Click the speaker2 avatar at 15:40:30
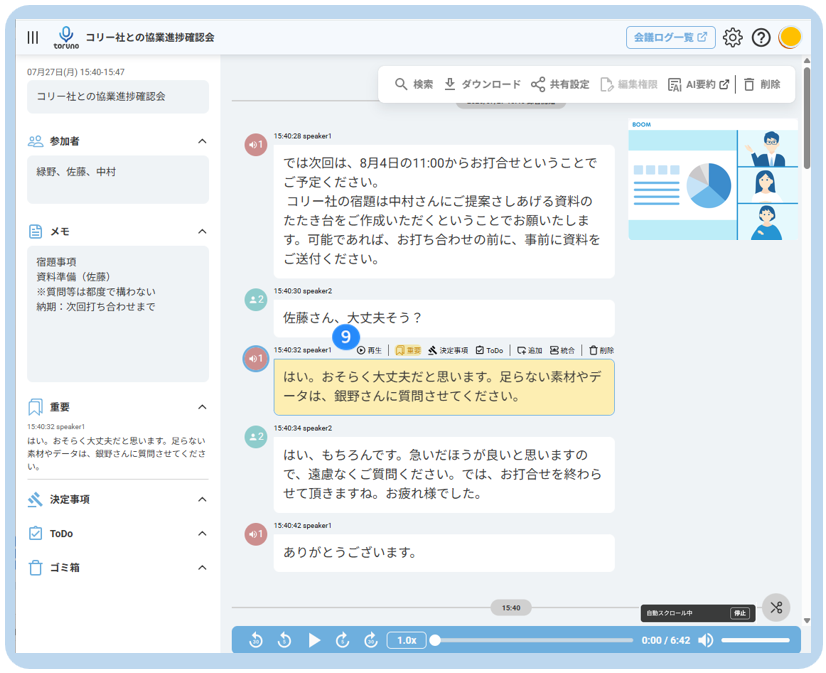Image resolution: width=826 pixels, height=673 pixels. (255, 300)
